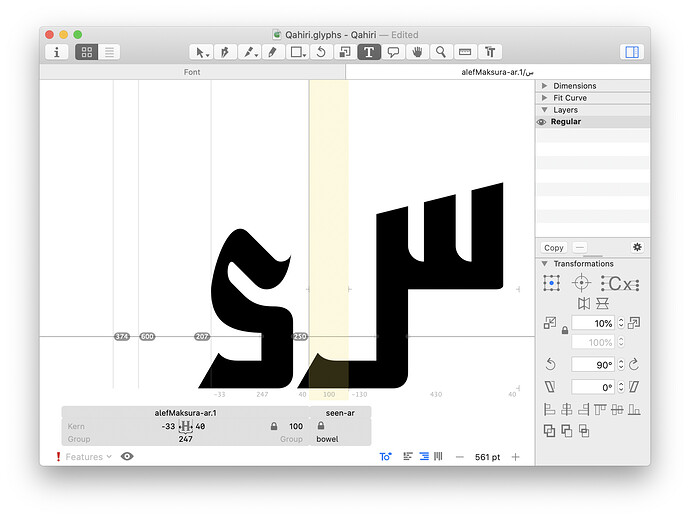
Task: Click the 90° rotation field
Action: [593, 364]
